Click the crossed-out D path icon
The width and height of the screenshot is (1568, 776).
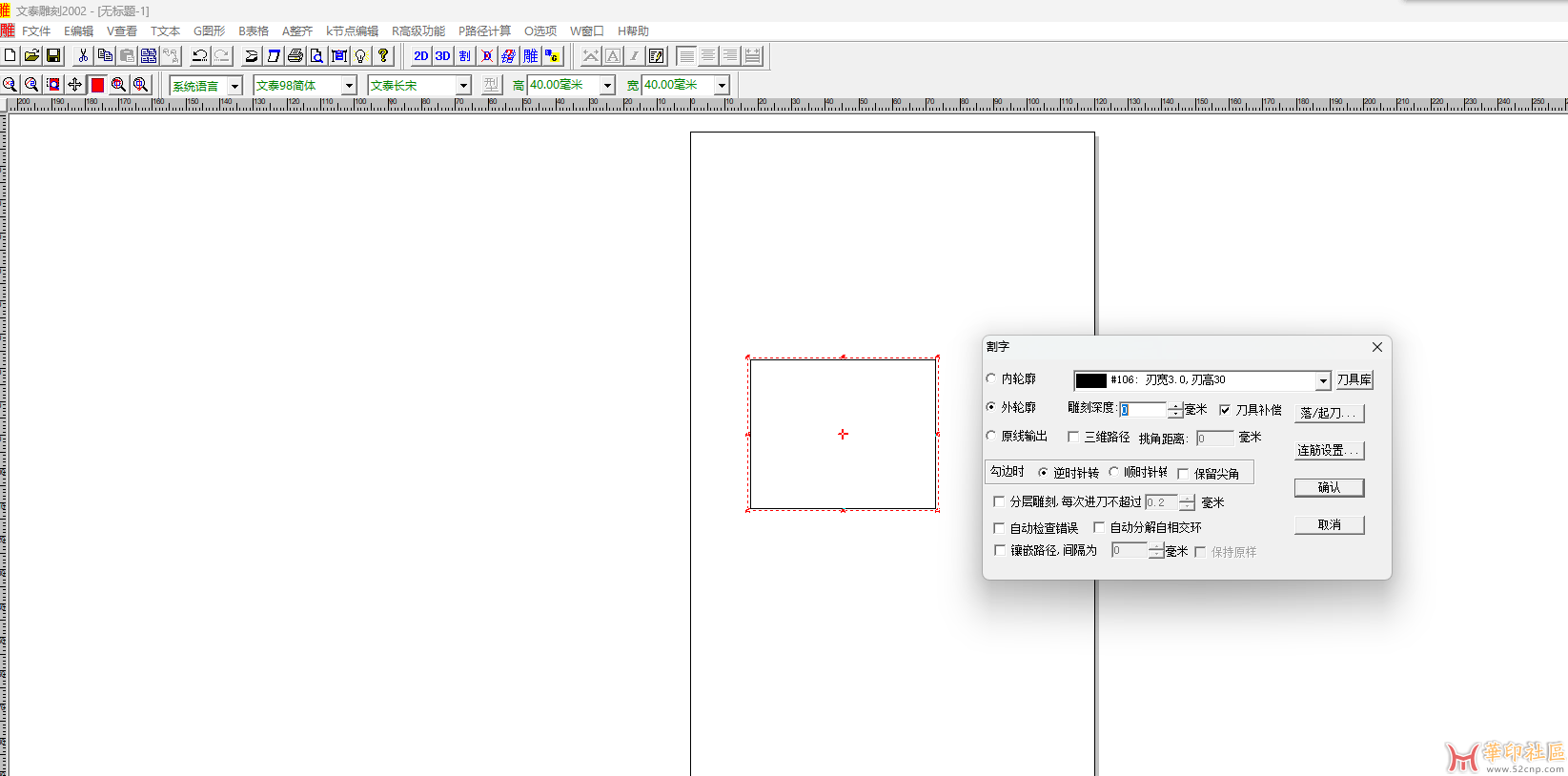(x=487, y=55)
